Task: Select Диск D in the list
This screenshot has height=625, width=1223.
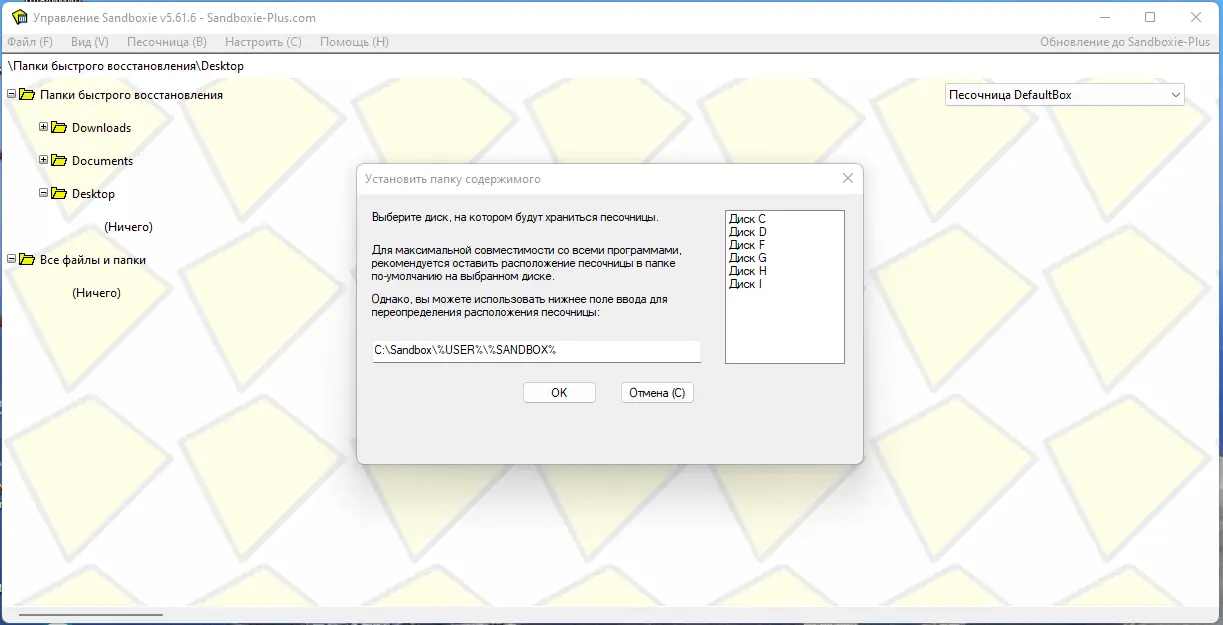Action: coord(748,232)
